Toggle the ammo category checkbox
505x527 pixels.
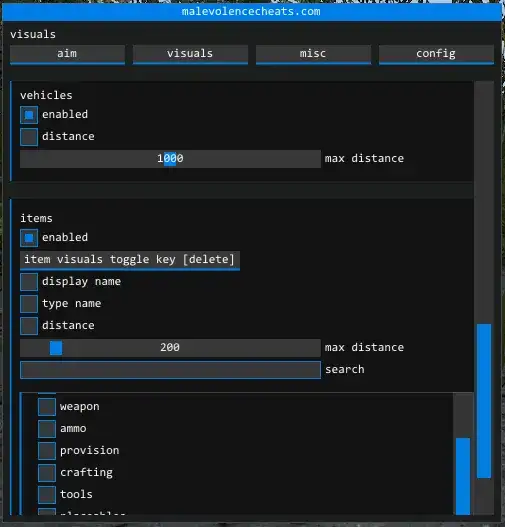pyautogui.click(x=47, y=429)
